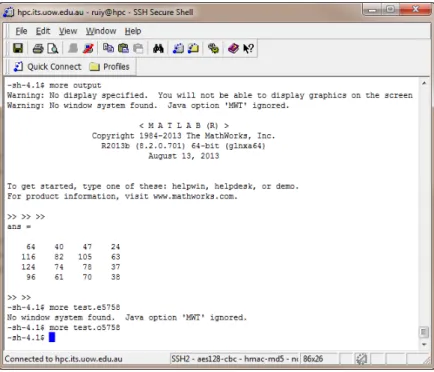
Task: Click the Paste icon
Action: (123, 49)
